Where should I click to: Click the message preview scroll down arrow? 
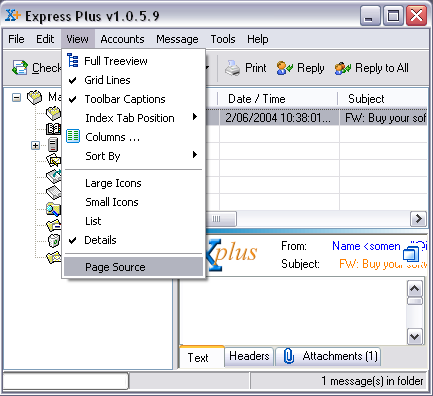tap(415, 337)
